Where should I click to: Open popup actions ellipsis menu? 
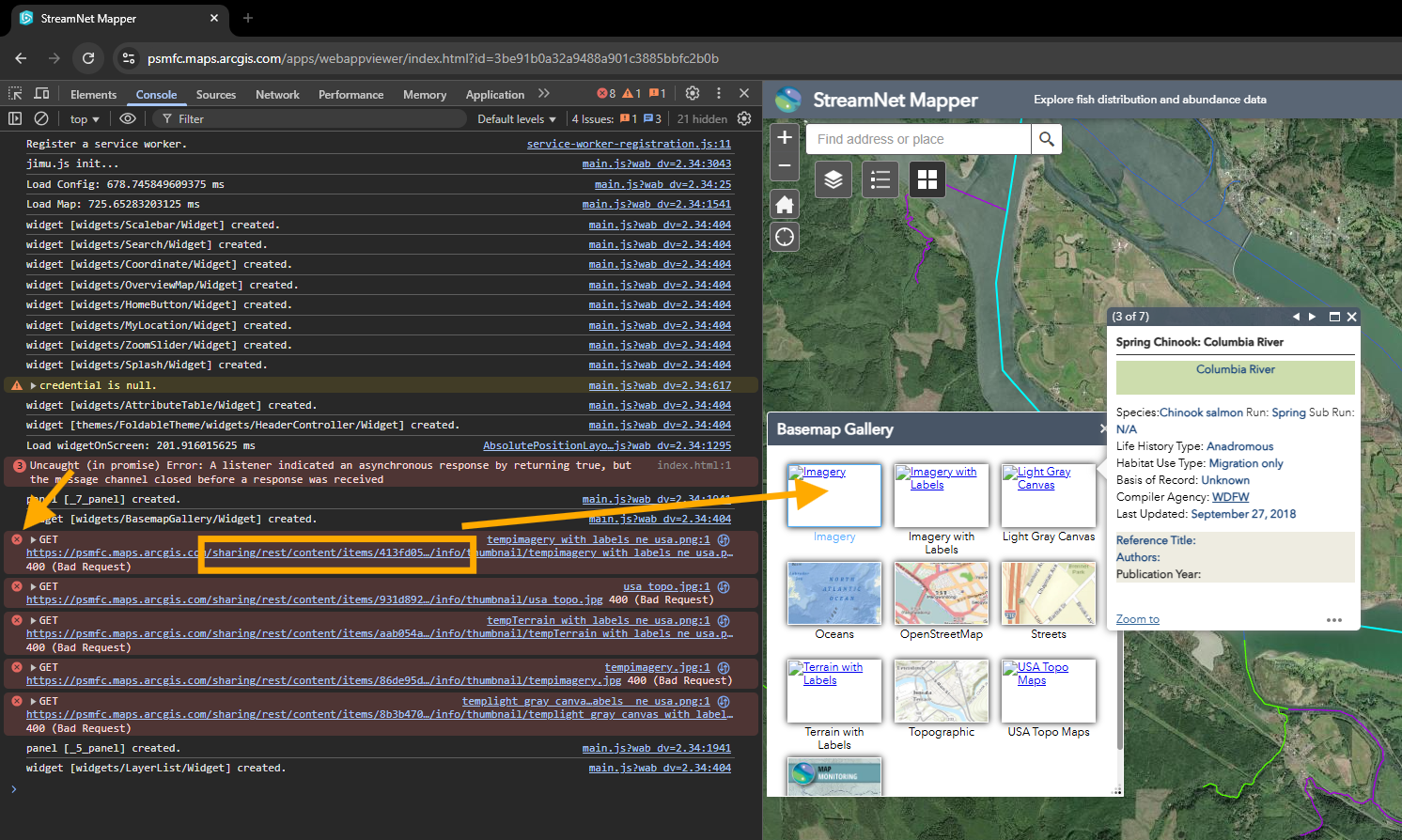pos(1334,619)
